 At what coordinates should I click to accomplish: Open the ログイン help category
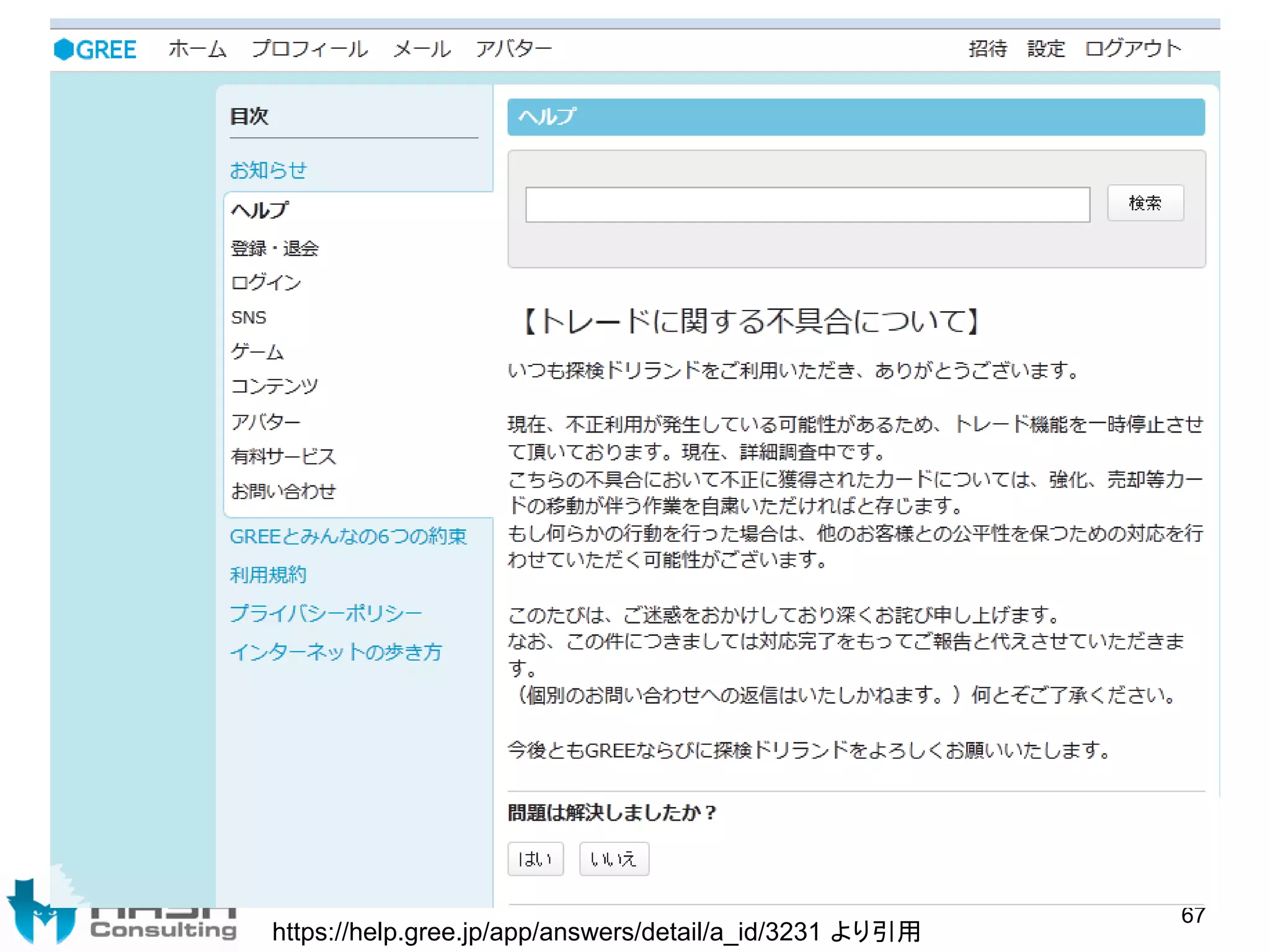266,283
